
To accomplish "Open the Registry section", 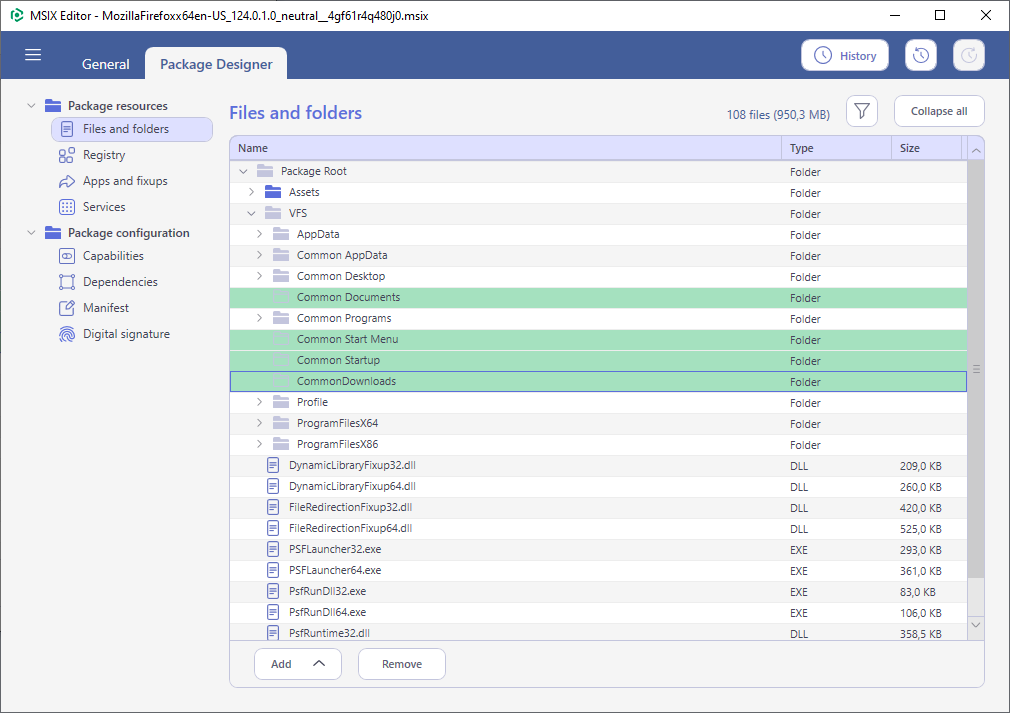I will click(104, 155).
